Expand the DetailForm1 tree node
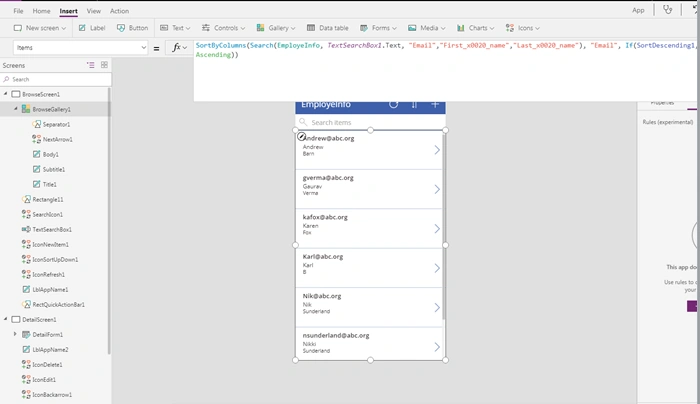 pyautogui.click(x=15, y=334)
